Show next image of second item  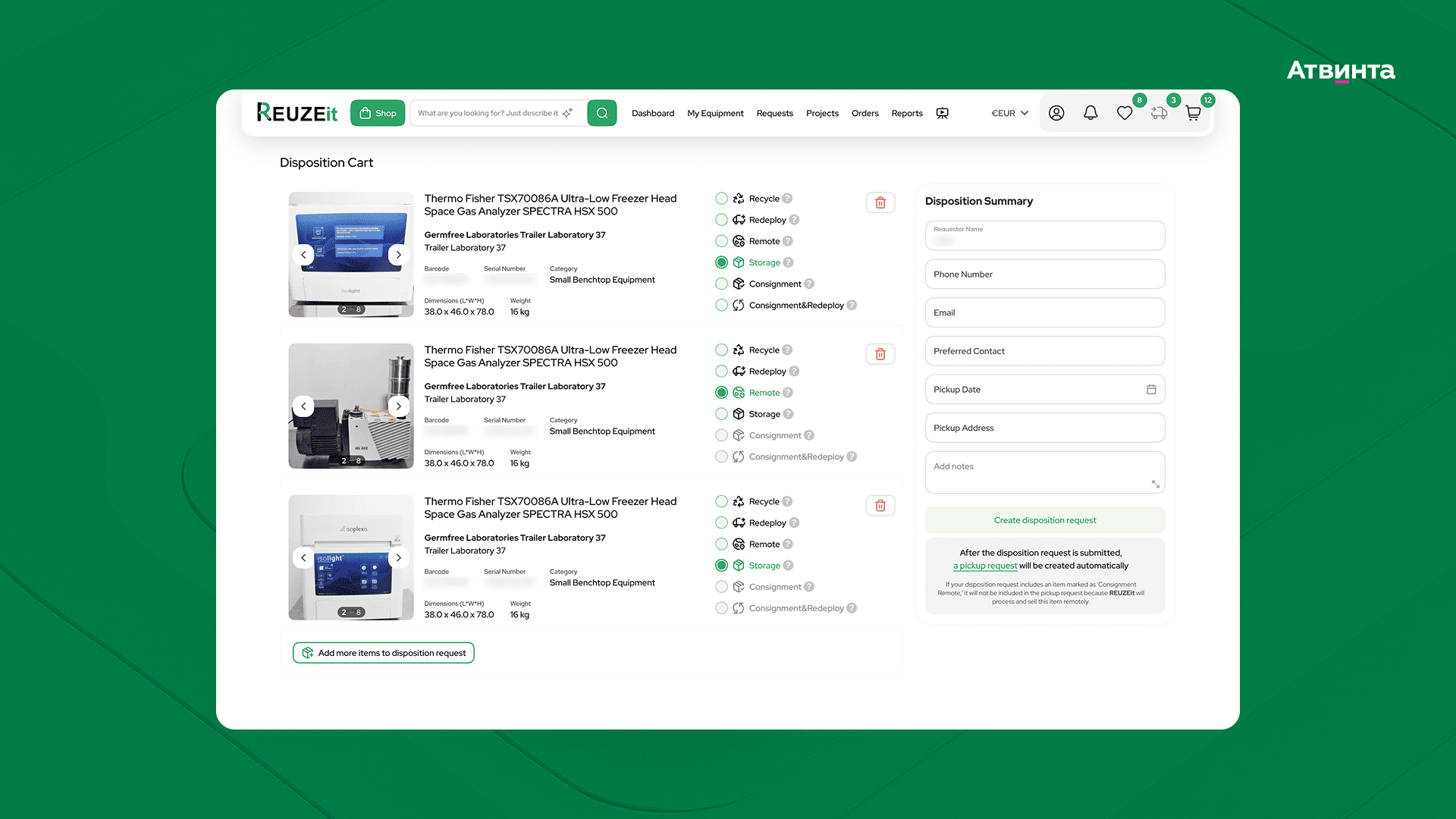tap(399, 406)
